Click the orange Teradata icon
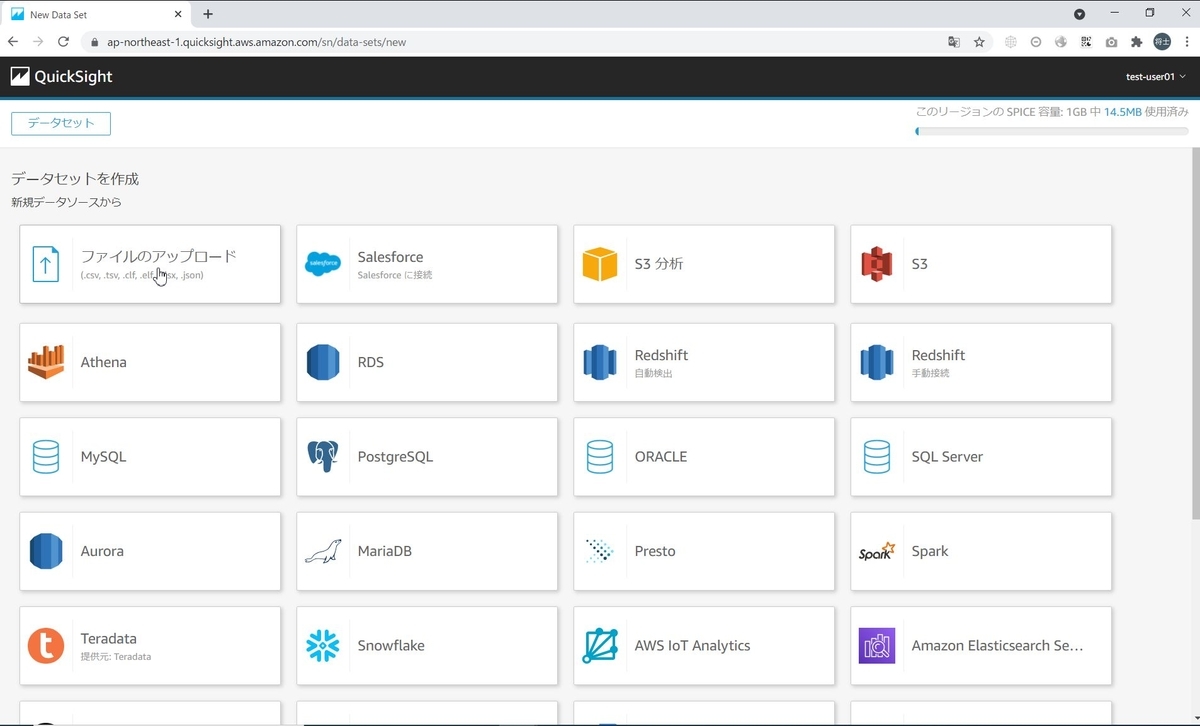Screen dimensions: 1200x726 (46, 646)
